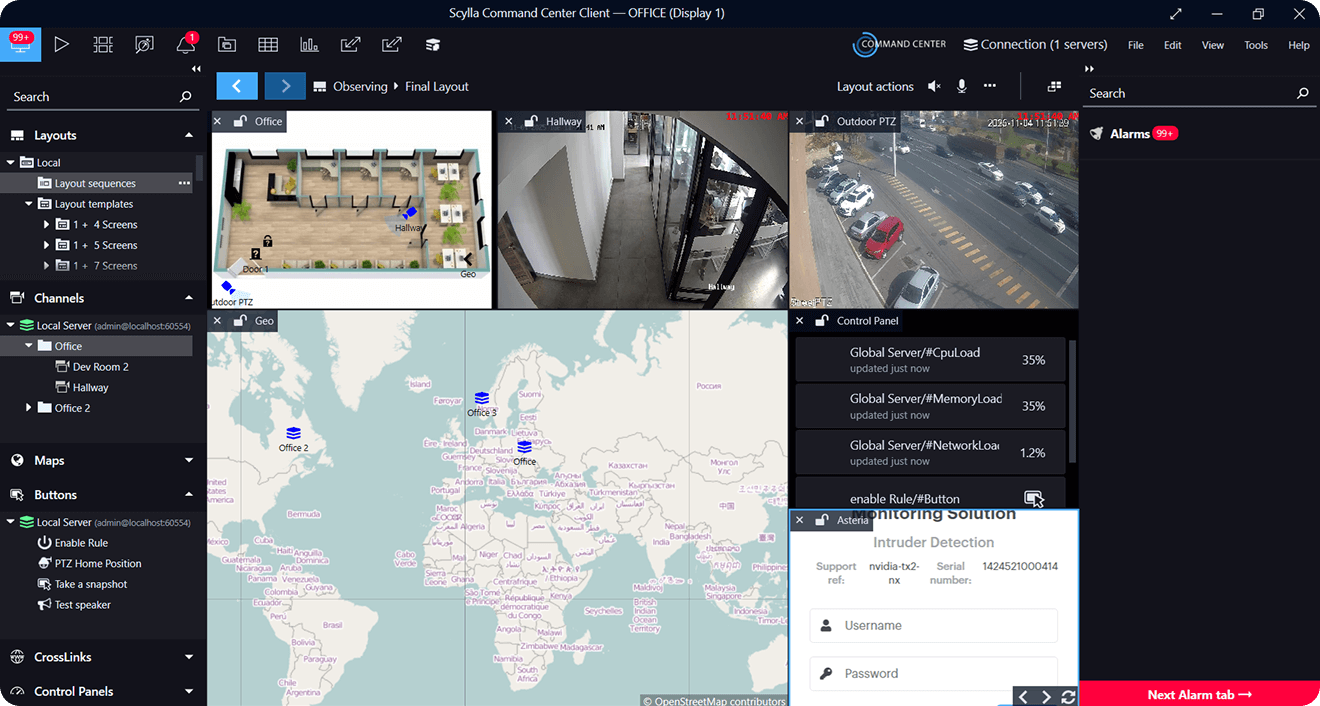This screenshot has height=706, width=1320.
Task: Activate the microphone icon
Action: tap(961, 87)
